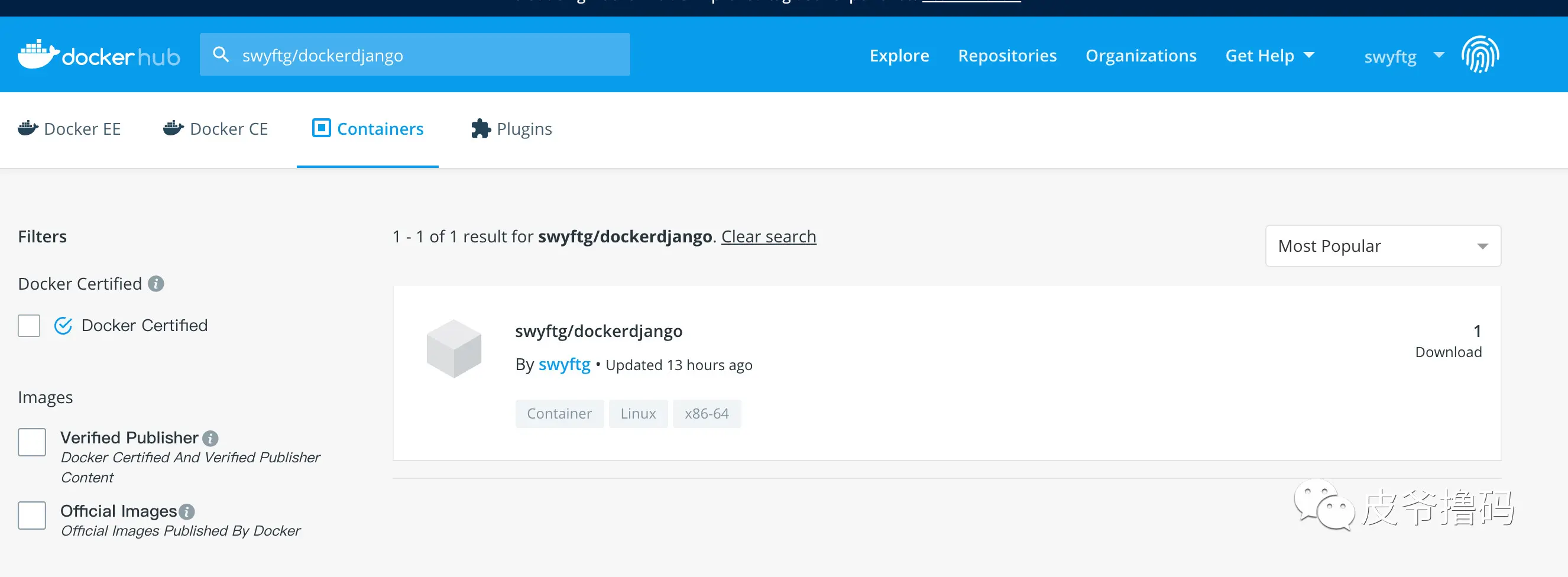Switch to the Docker CE tab
This screenshot has width=1568, height=577.
click(215, 129)
